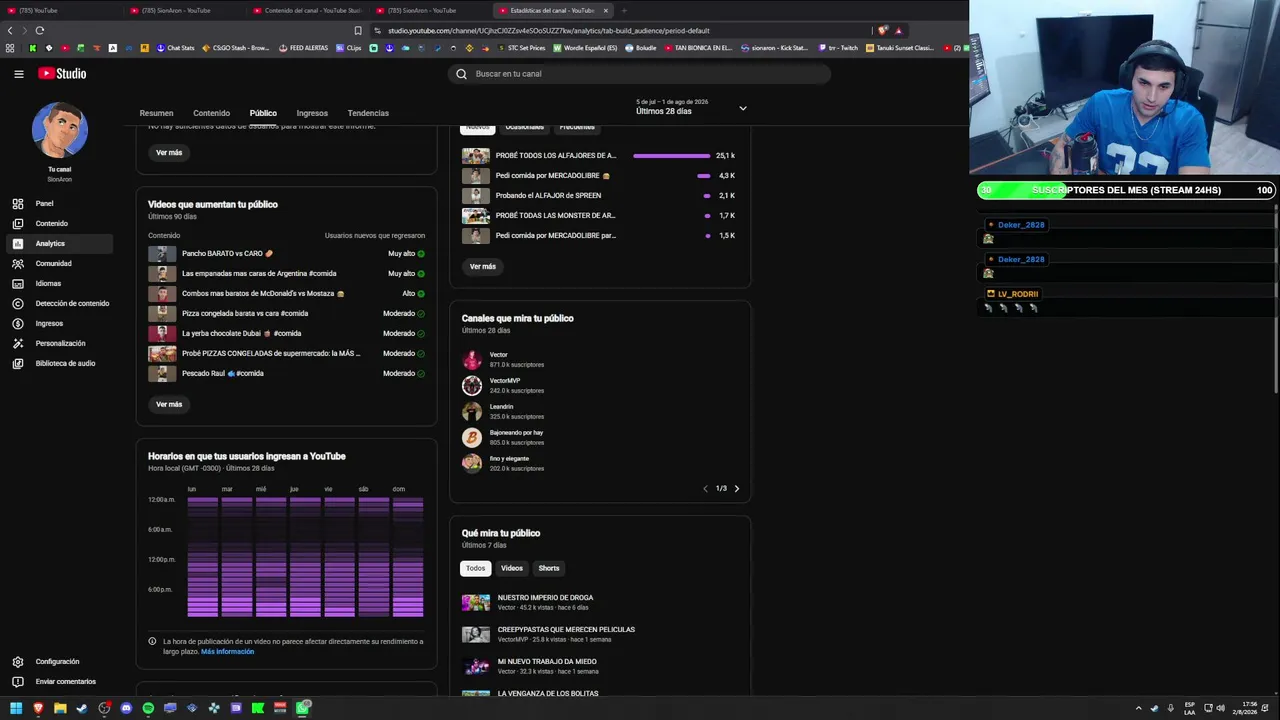The width and height of the screenshot is (1280, 720).
Task: Open the Bajoneando por hay channel entry
Action: tap(503, 438)
